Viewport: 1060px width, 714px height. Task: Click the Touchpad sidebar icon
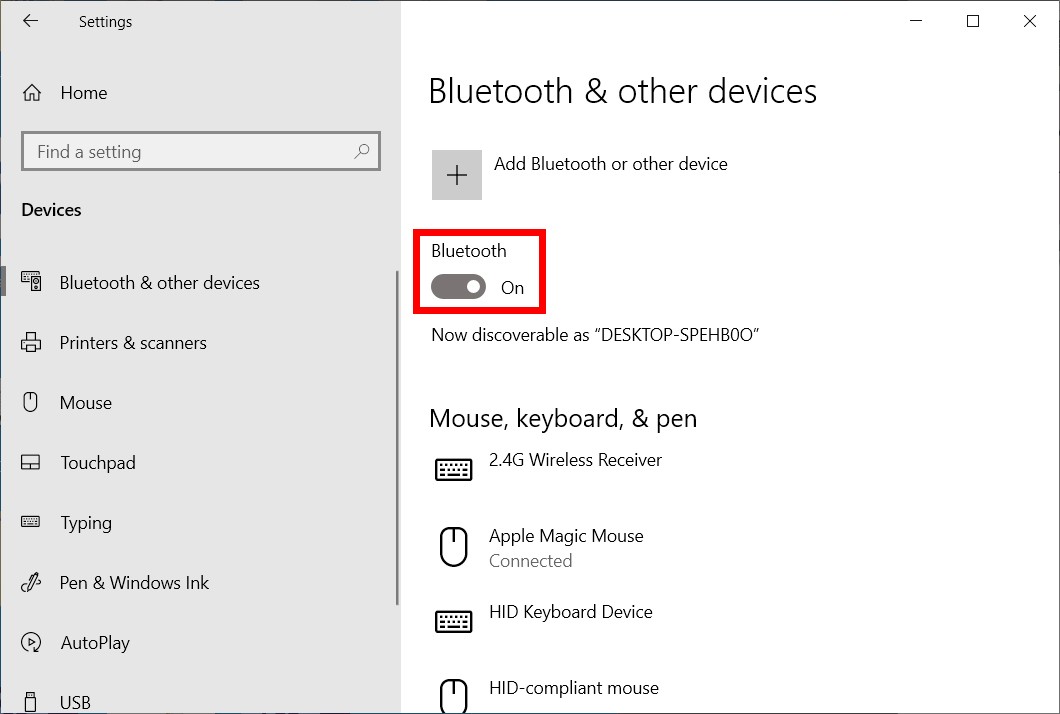click(31, 463)
